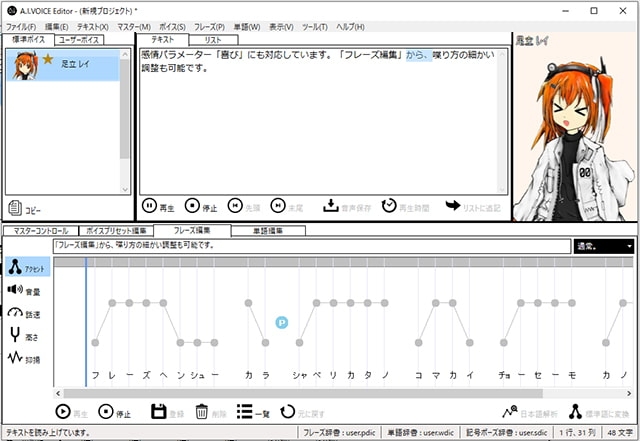Click the mora label チョ
The image size is (640, 441).
[504, 375]
